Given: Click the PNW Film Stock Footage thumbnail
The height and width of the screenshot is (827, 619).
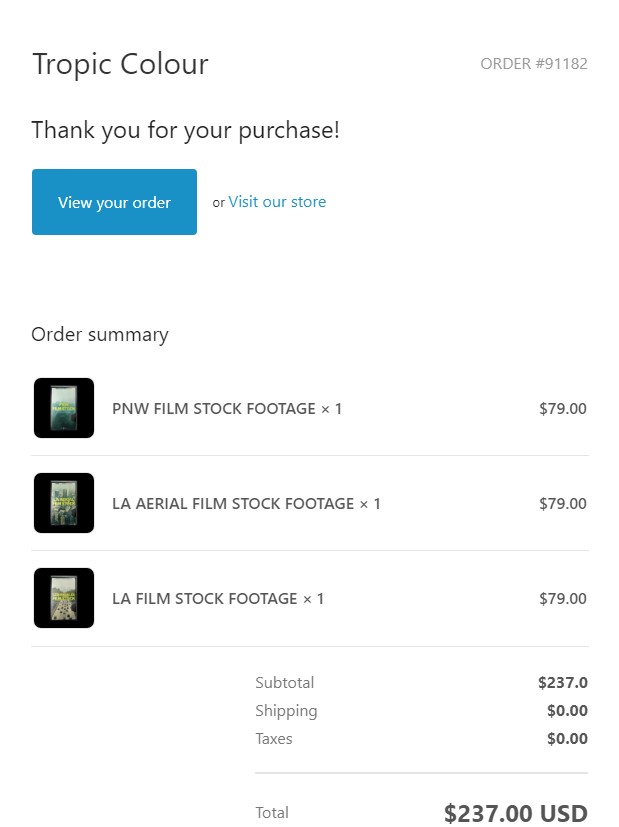Looking at the screenshot, I should click(64, 408).
